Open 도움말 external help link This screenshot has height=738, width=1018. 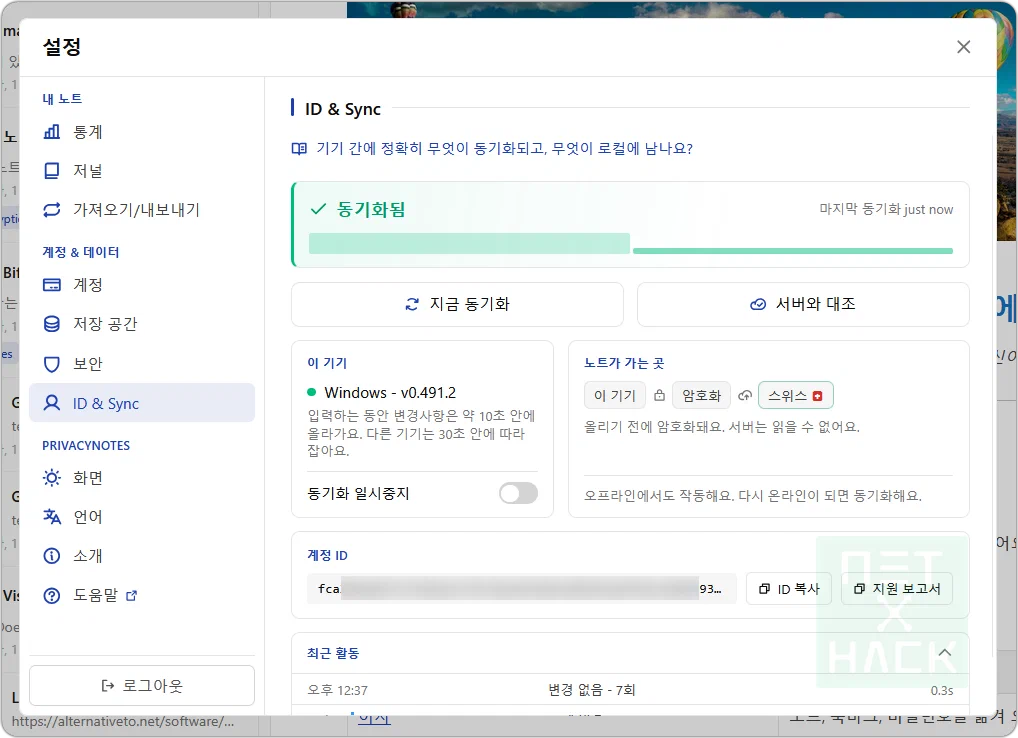click(90, 595)
